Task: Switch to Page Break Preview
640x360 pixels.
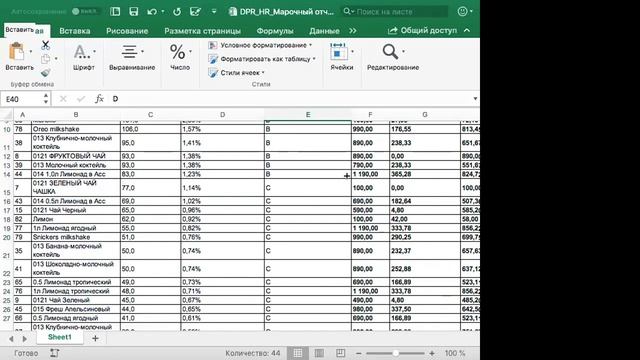Action: tap(340, 353)
